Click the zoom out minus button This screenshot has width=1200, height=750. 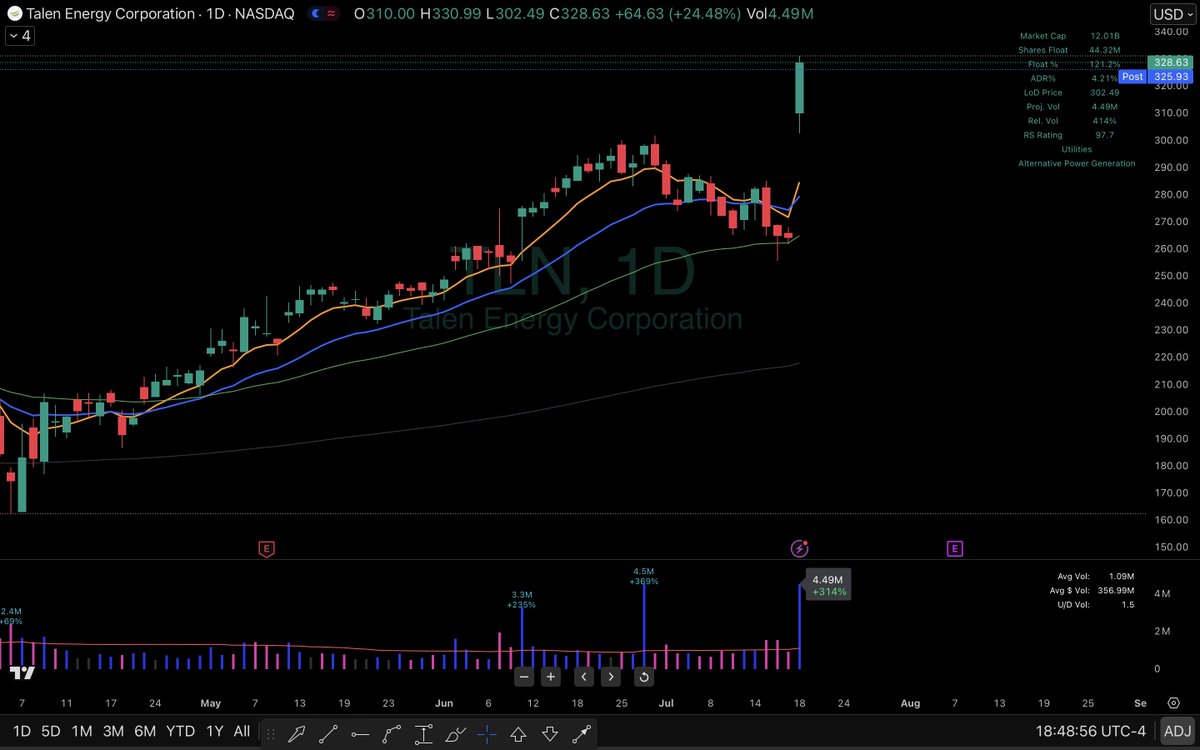pos(524,676)
